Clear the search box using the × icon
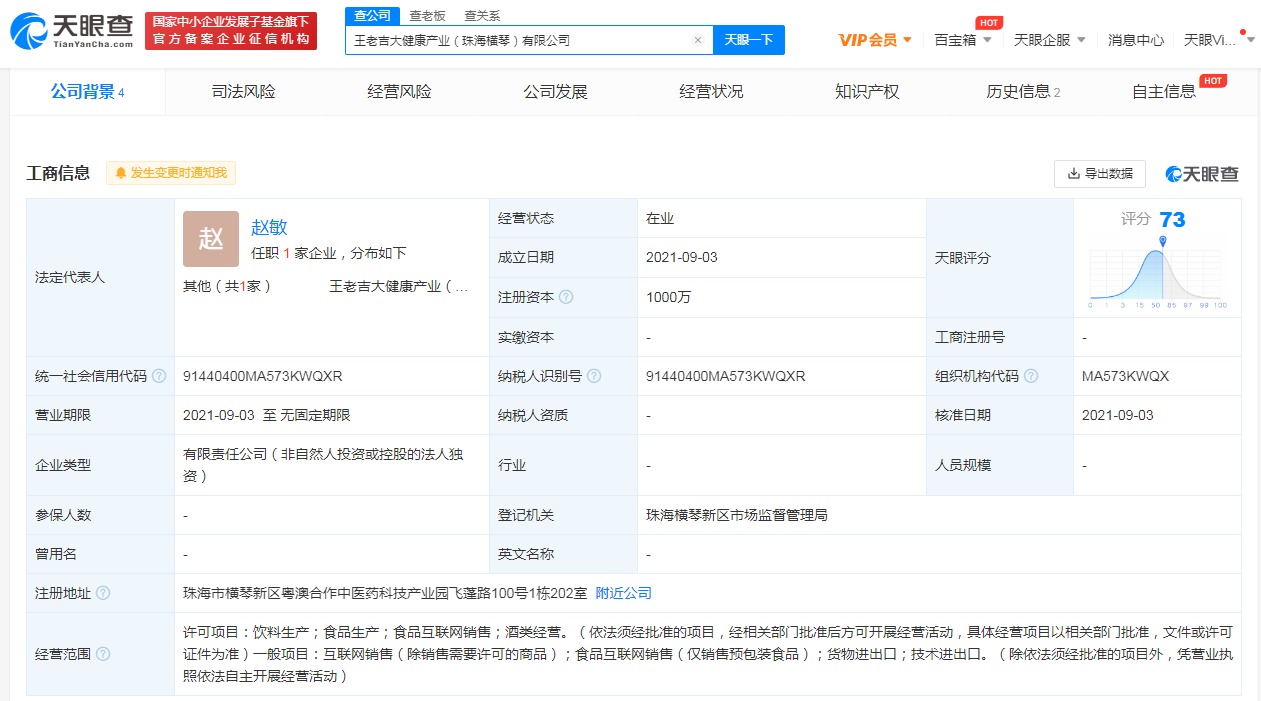Viewport: 1261px width, 701px height. (x=698, y=38)
